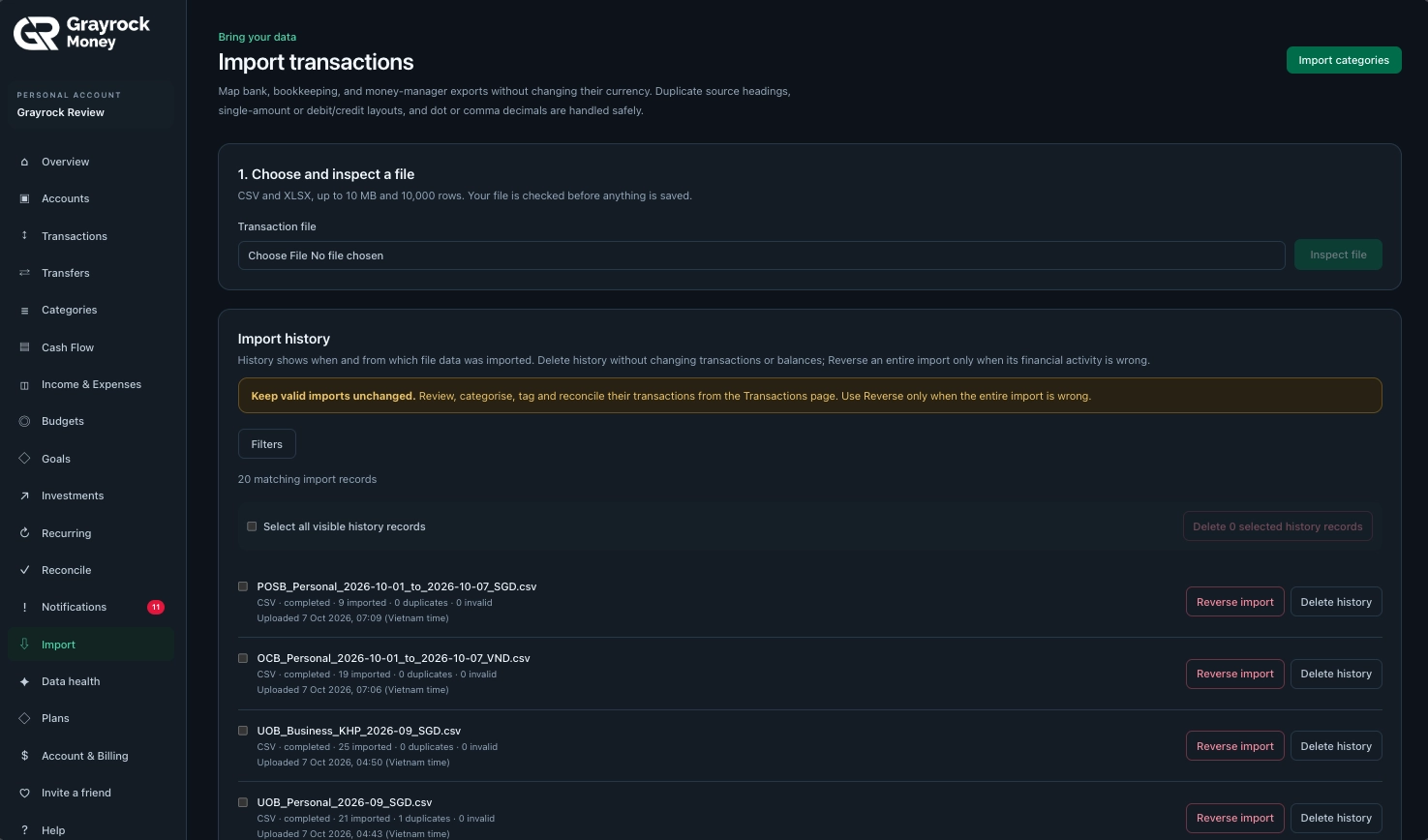Screen dimensions: 1428x840
Task: Click the Recurring cycle icon
Action: [x=24, y=533]
